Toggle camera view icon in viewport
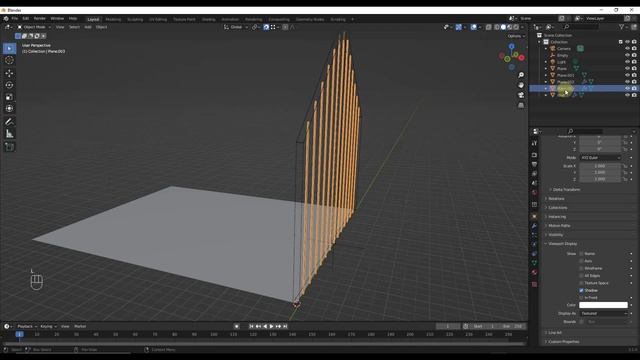This screenshot has width=640, height=360. pos(521,95)
